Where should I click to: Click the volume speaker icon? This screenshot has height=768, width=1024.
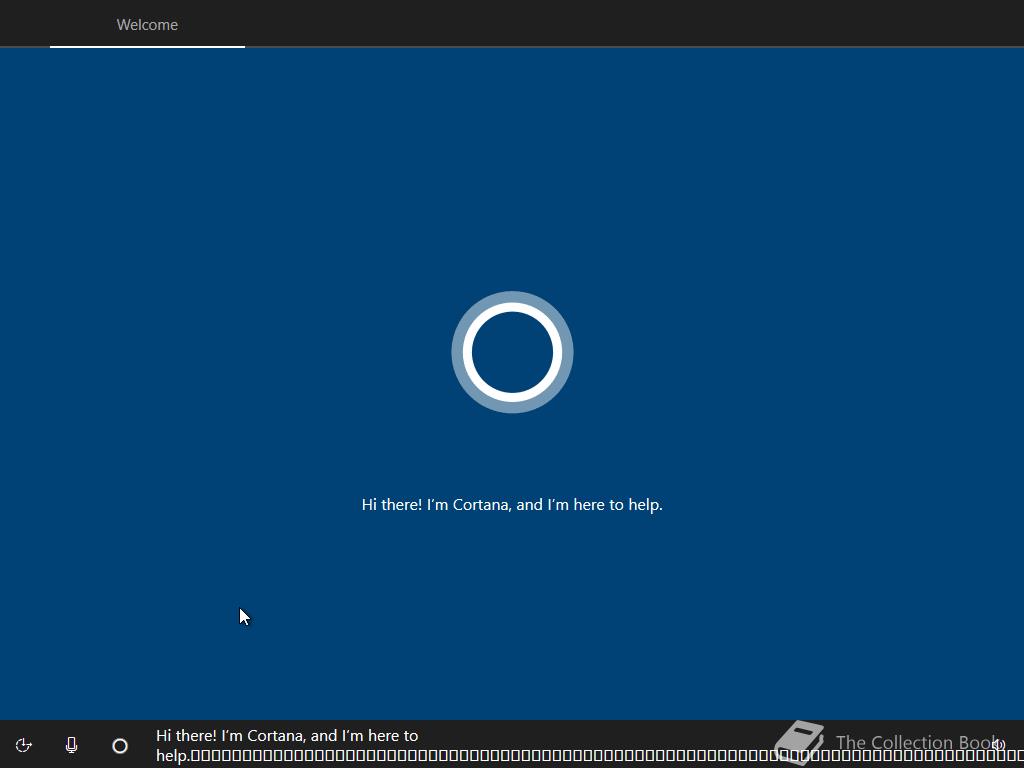(x=999, y=745)
